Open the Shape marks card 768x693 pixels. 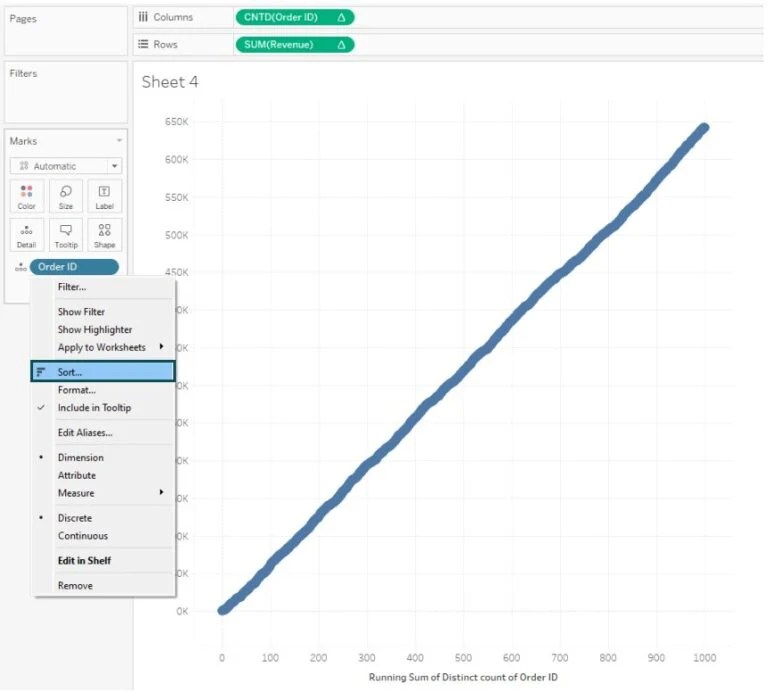[x=104, y=236]
